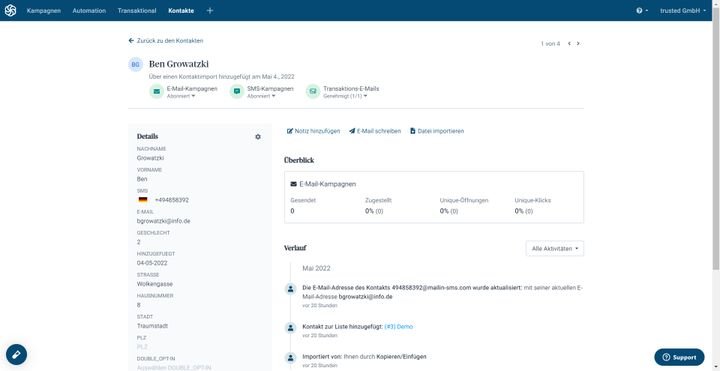The width and height of the screenshot is (720, 371).
Task: Open the '(#3) Demo' list link
Action: pyautogui.click(x=399, y=326)
